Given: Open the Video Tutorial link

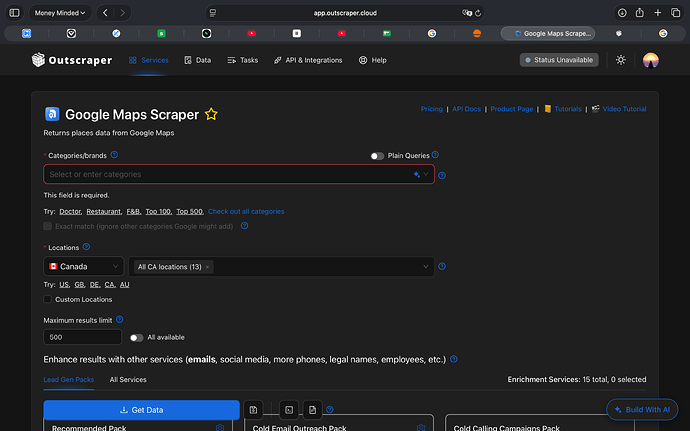Looking at the screenshot, I should pyautogui.click(x=619, y=109).
